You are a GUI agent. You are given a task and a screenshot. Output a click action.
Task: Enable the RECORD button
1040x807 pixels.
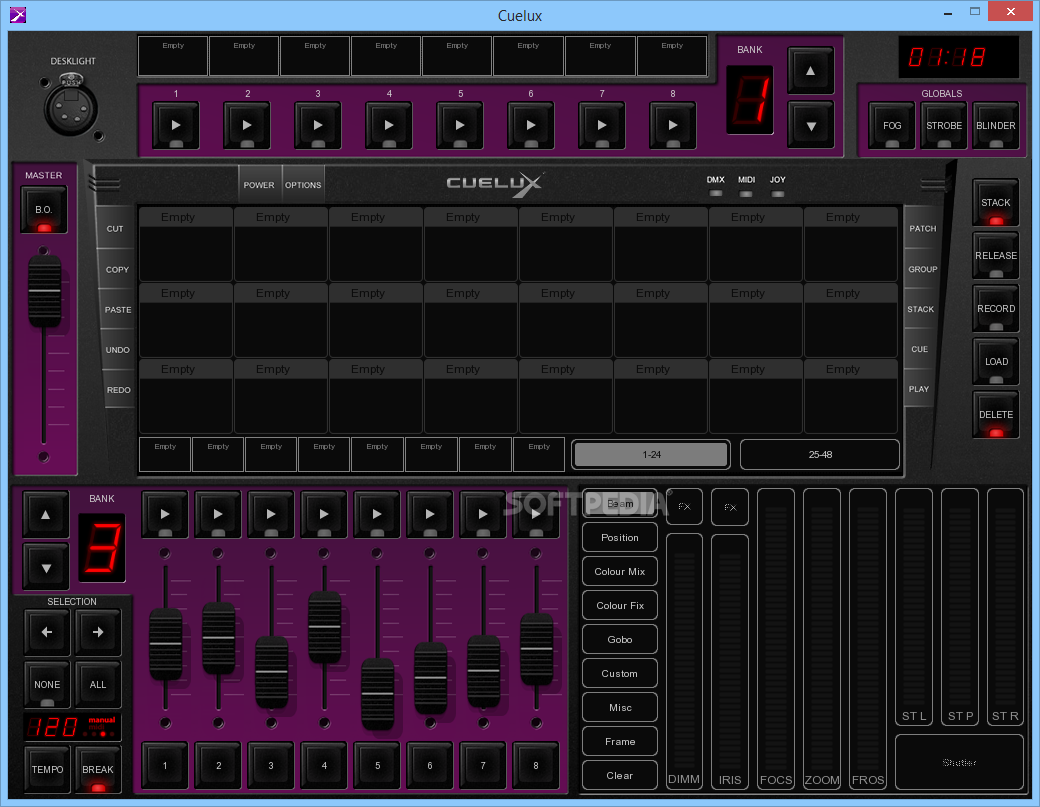coord(996,308)
